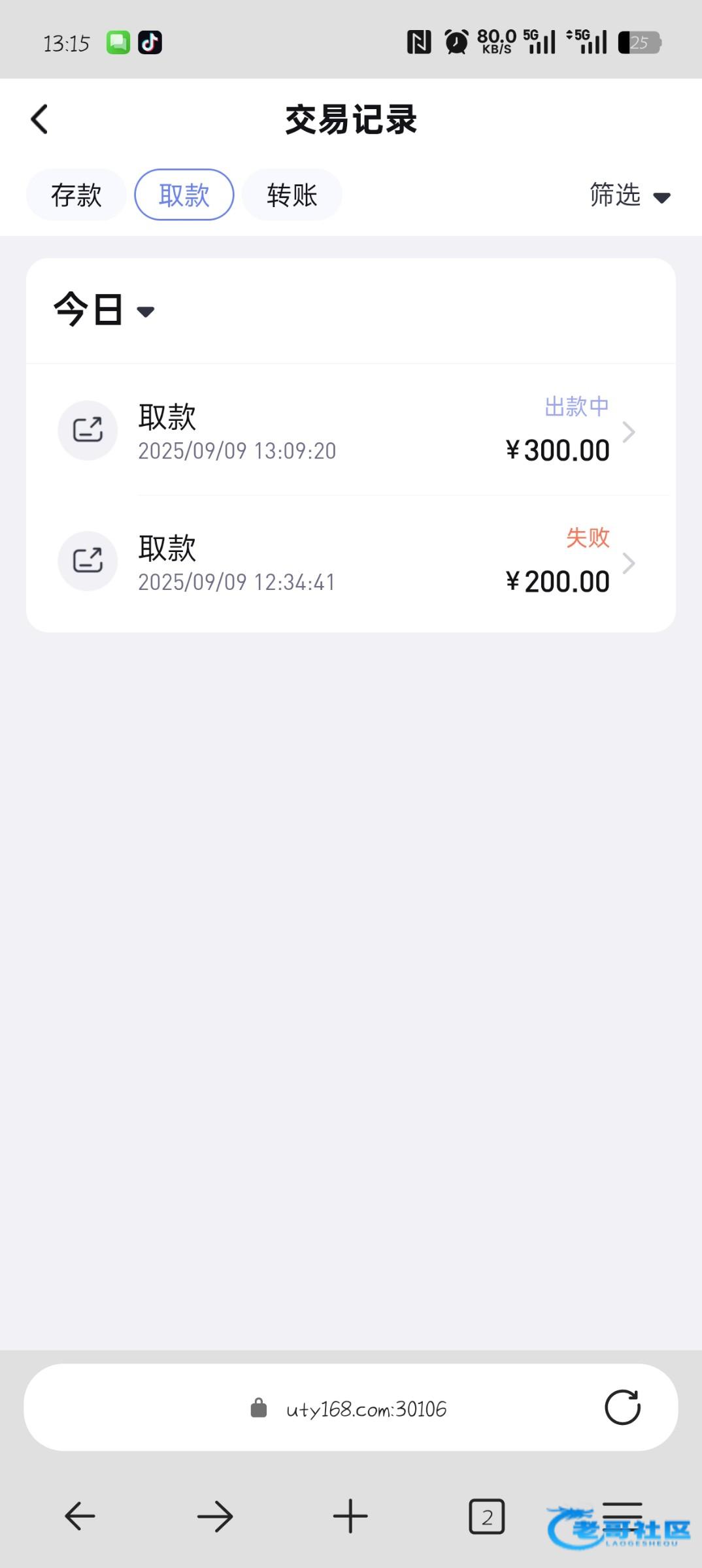The image size is (702, 1568).
Task: Tap the uty168.com address bar
Action: click(366, 1409)
